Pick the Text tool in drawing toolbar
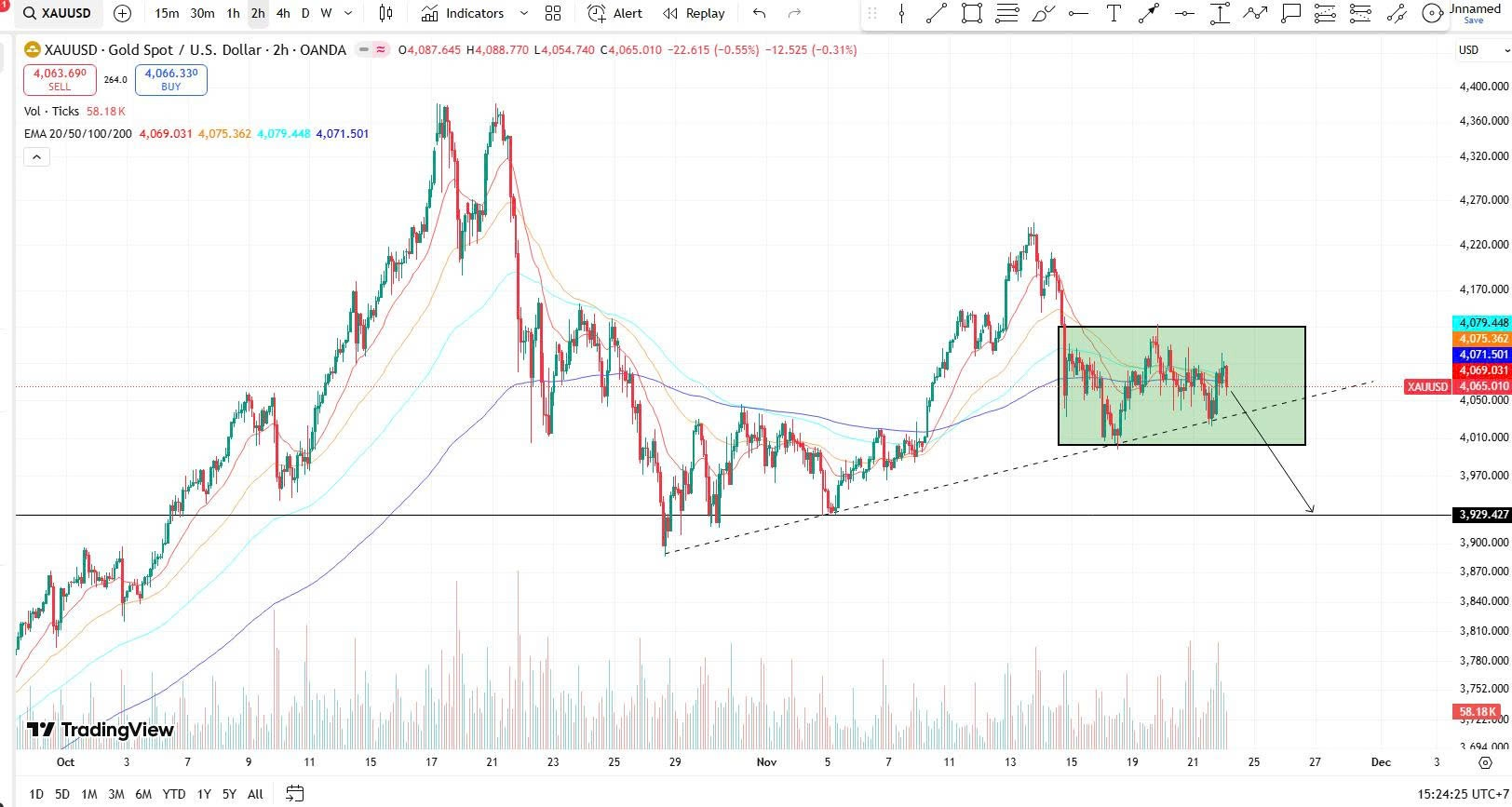The height and width of the screenshot is (807, 1512). [1114, 13]
